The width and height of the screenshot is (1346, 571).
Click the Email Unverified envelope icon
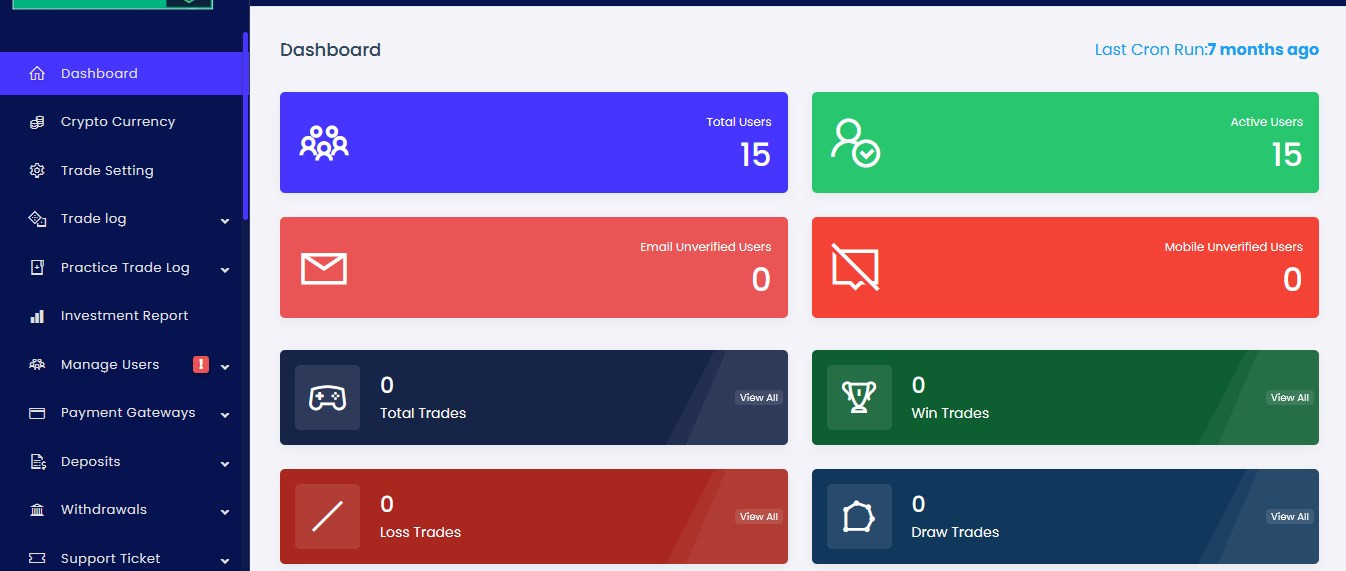click(x=323, y=268)
